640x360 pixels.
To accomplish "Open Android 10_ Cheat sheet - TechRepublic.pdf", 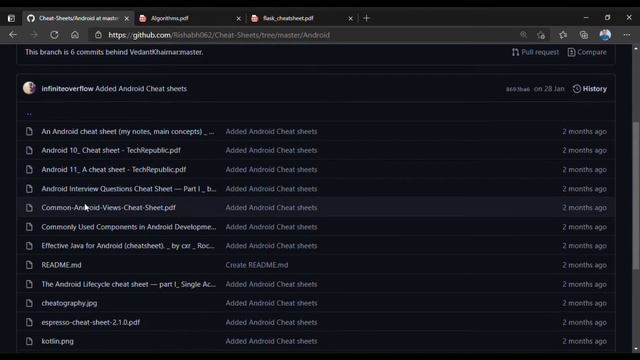I will coord(111,150).
